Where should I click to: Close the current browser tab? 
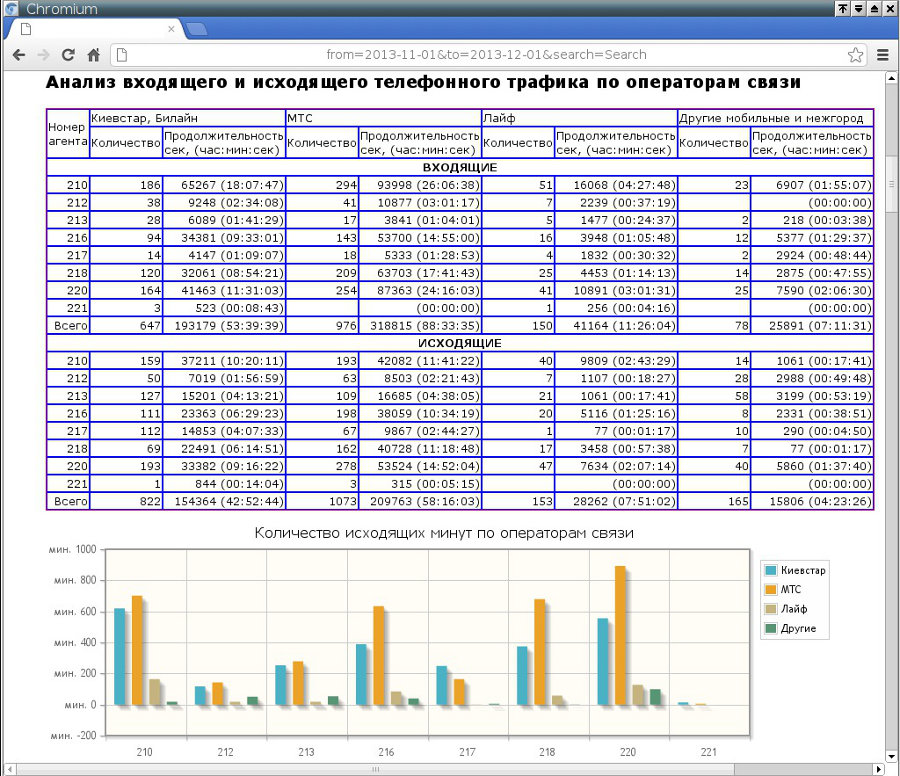pos(171,30)
